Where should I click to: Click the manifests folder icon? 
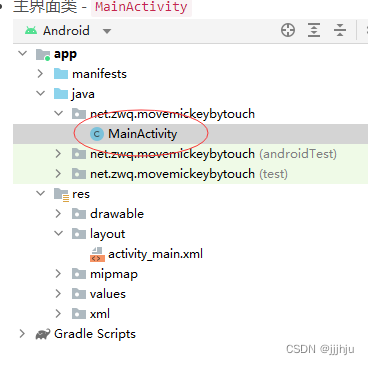(61, 74)
